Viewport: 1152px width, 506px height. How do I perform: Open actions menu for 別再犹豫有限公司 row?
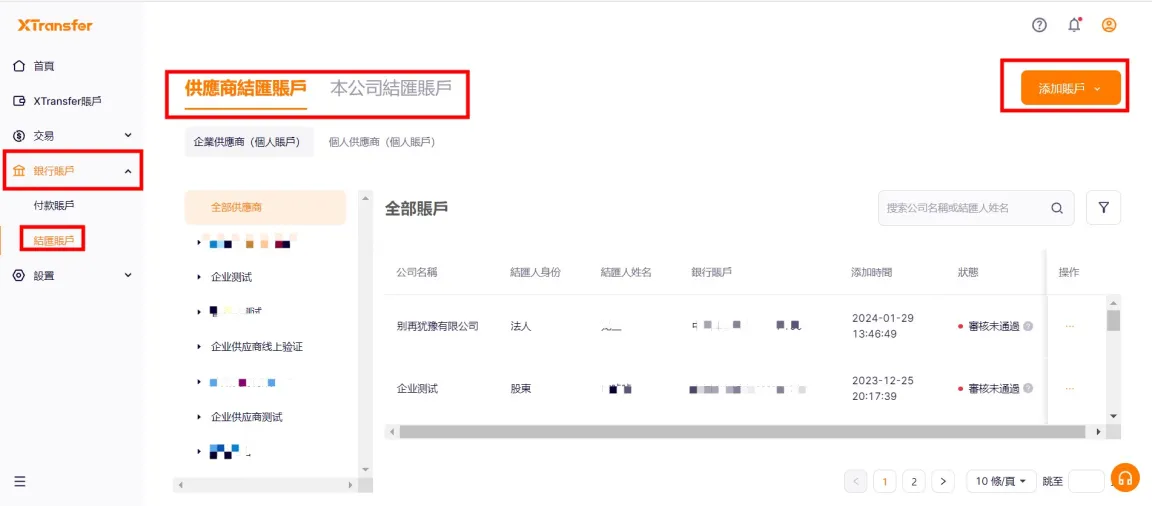click(1069, 326)
